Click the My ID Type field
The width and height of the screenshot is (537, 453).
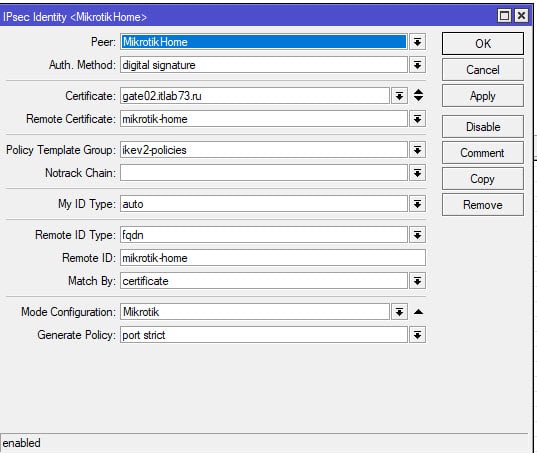[264, 204]
